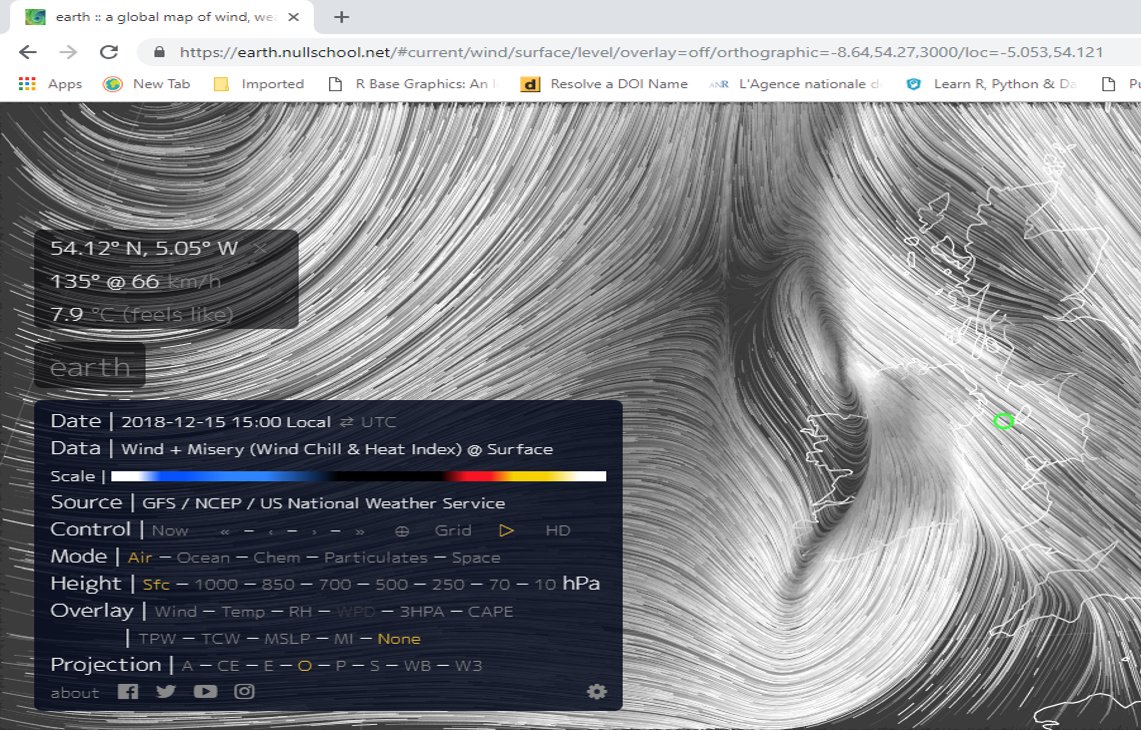Open Instagram icon in earth menu
The height and width of the screenshot is (730, 1141).
pyautogui.click(x=244, y=691)
